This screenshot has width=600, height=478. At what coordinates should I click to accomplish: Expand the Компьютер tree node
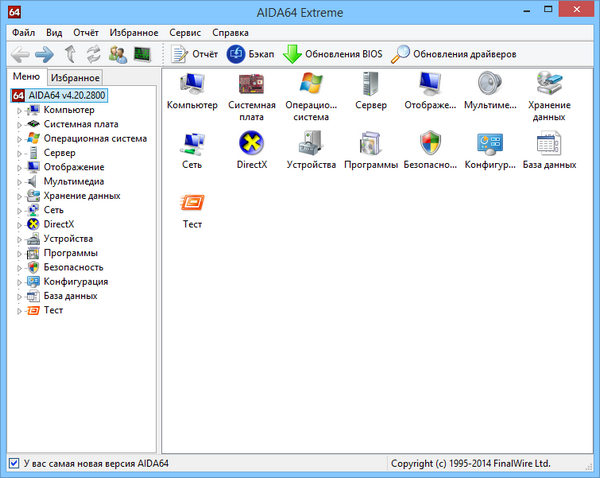tap(19, 110)
